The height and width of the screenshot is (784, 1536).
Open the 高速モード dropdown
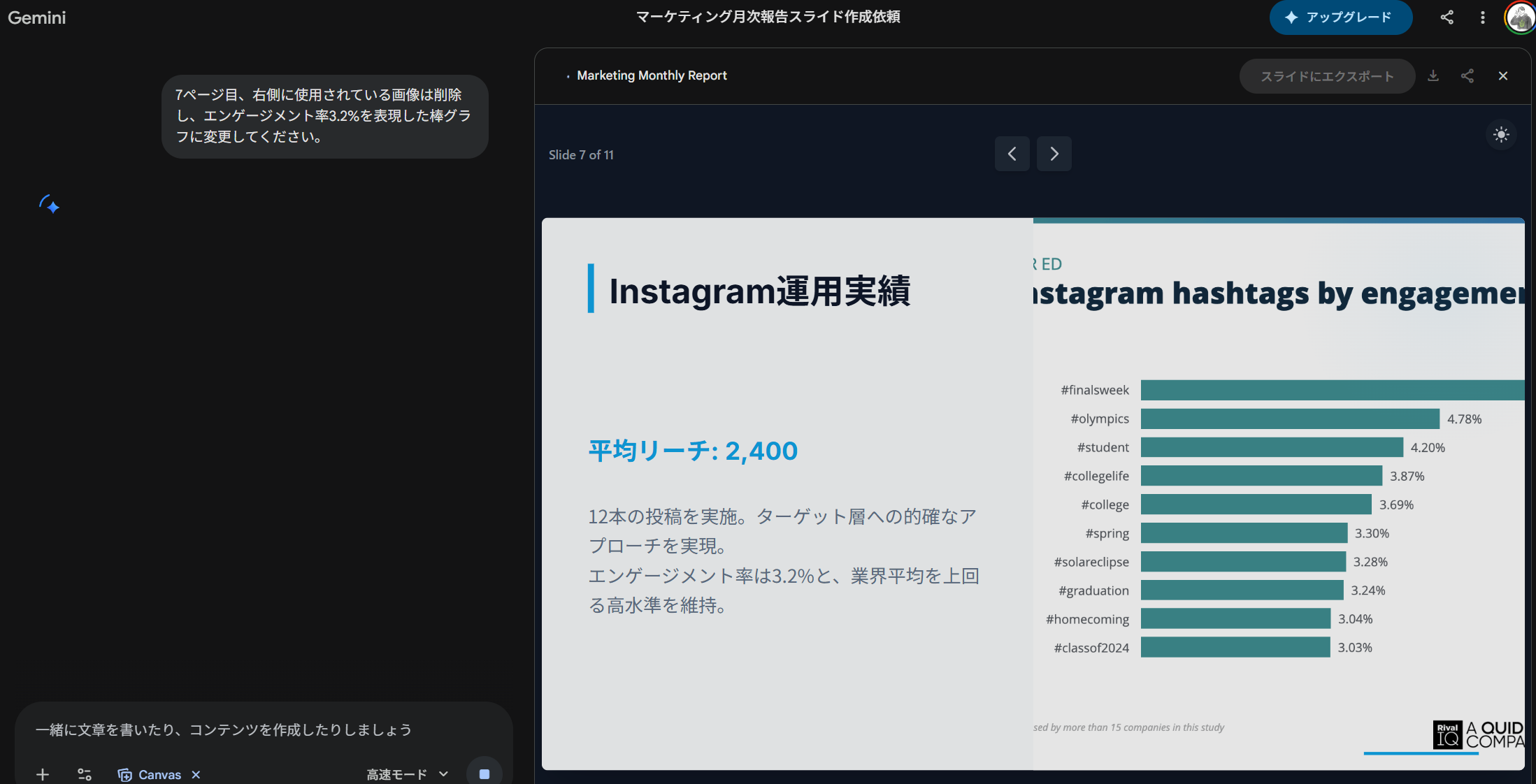[x=407, y=774]
